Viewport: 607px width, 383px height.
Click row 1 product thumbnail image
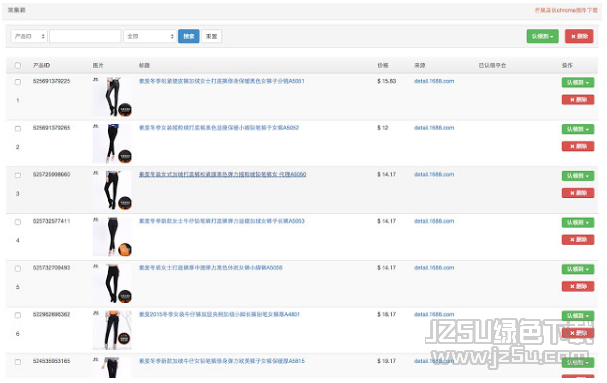coord(112,97)
